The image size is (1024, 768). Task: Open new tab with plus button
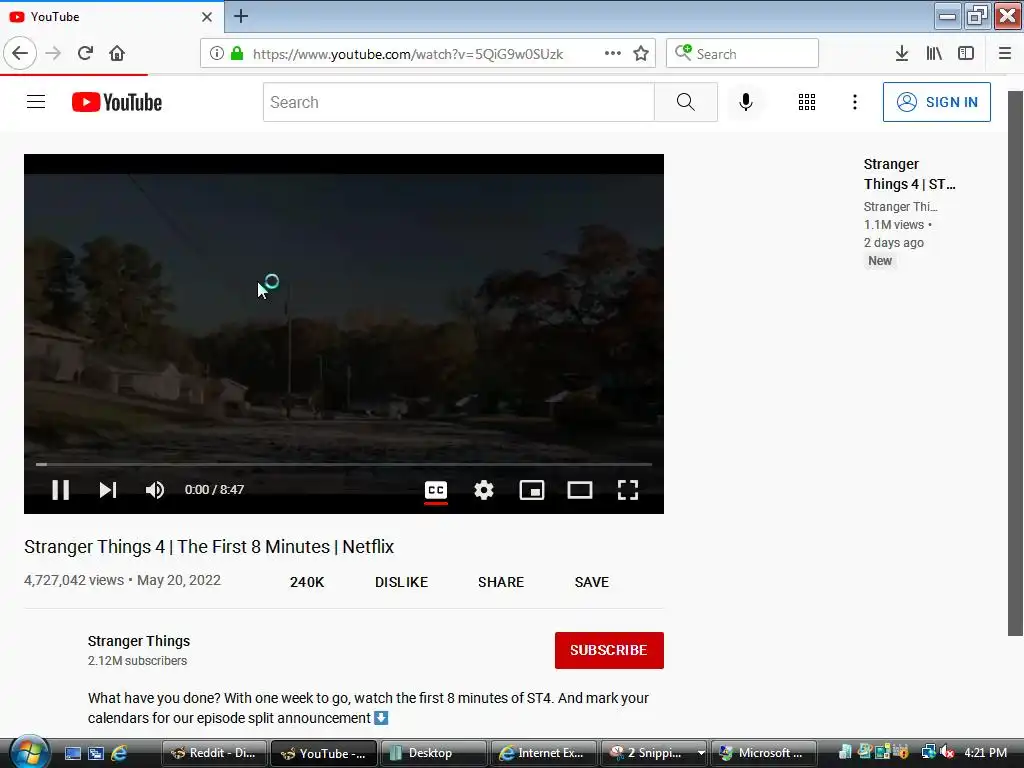(x=241, y=16)
